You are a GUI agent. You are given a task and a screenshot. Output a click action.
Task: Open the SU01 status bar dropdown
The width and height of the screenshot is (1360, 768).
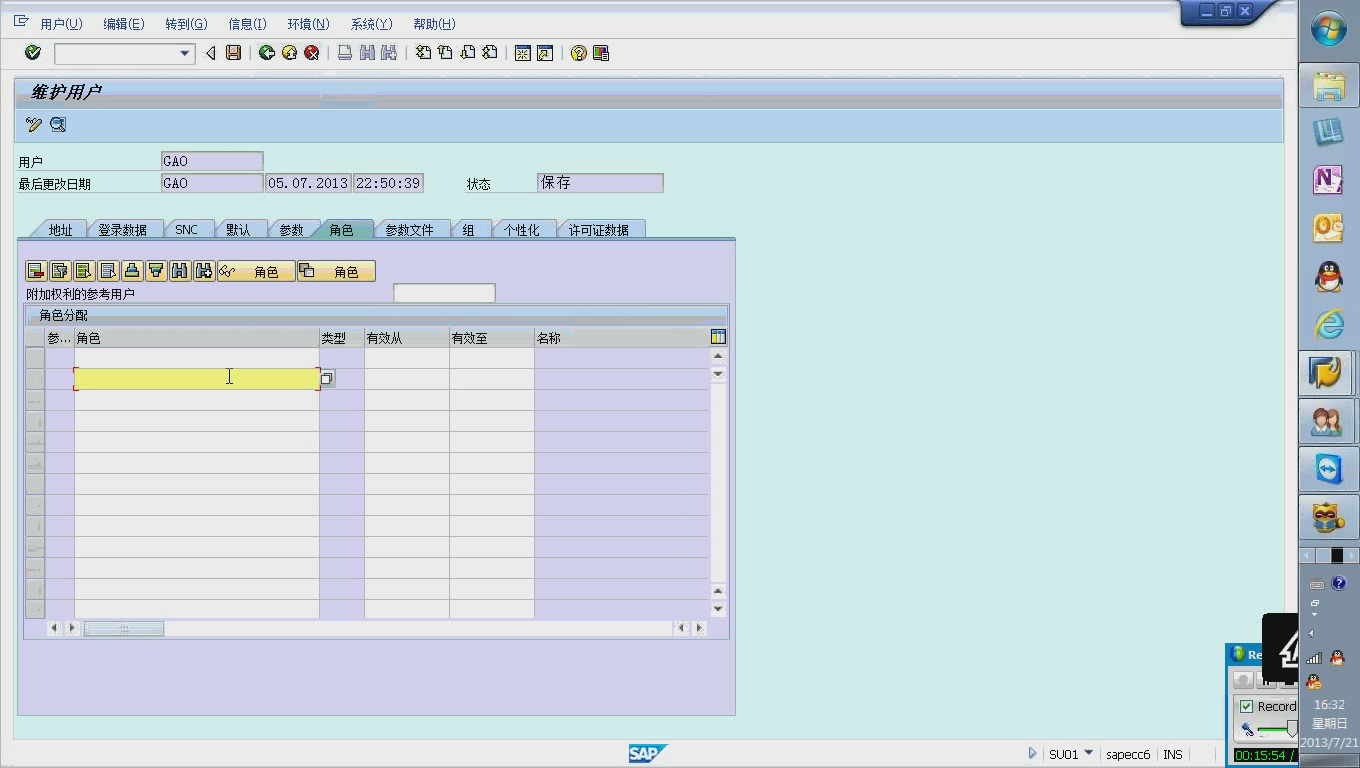coord(1088,753)
